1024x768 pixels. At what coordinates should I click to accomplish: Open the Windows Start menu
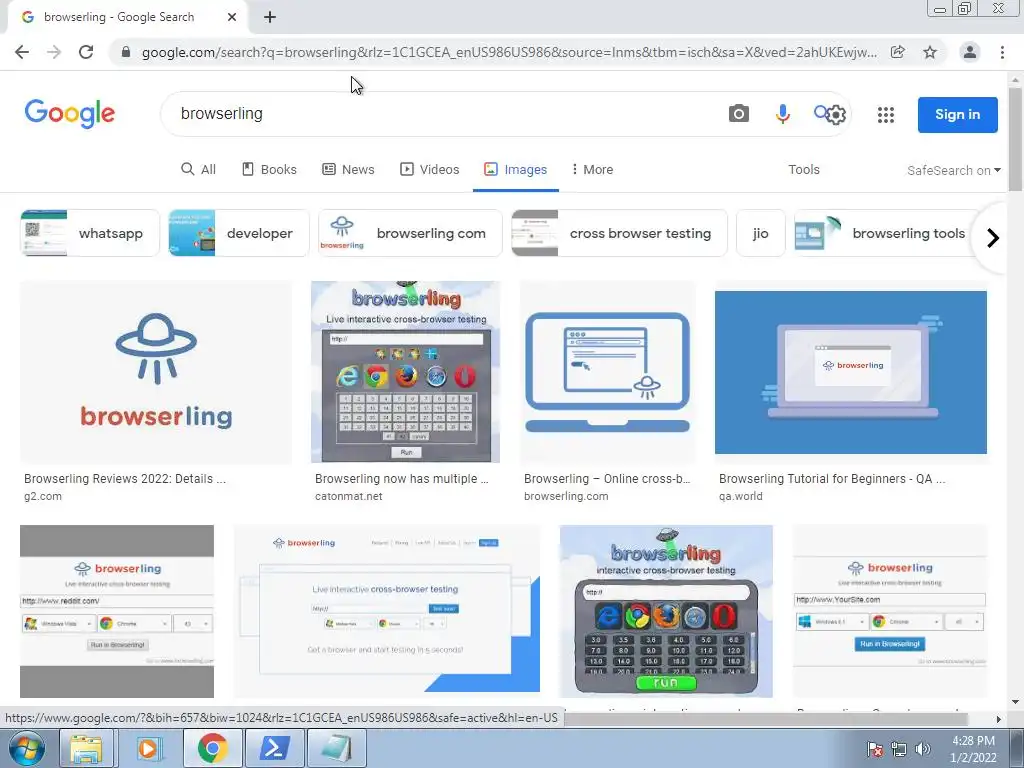[26, 748]
